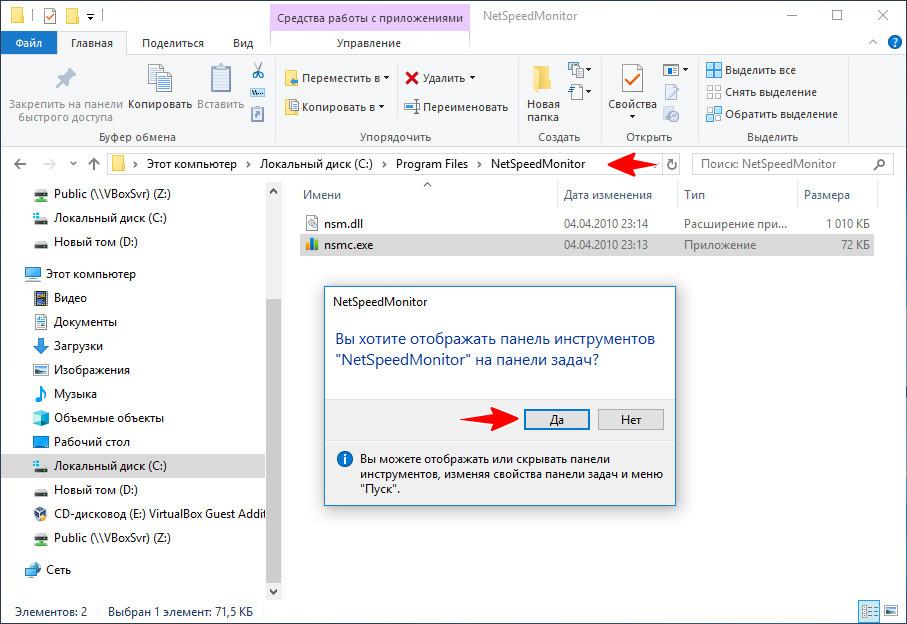Click the Edit file icon in Открыть group
907x624 pixels.
pyautogui.click(x=671, y=92)
